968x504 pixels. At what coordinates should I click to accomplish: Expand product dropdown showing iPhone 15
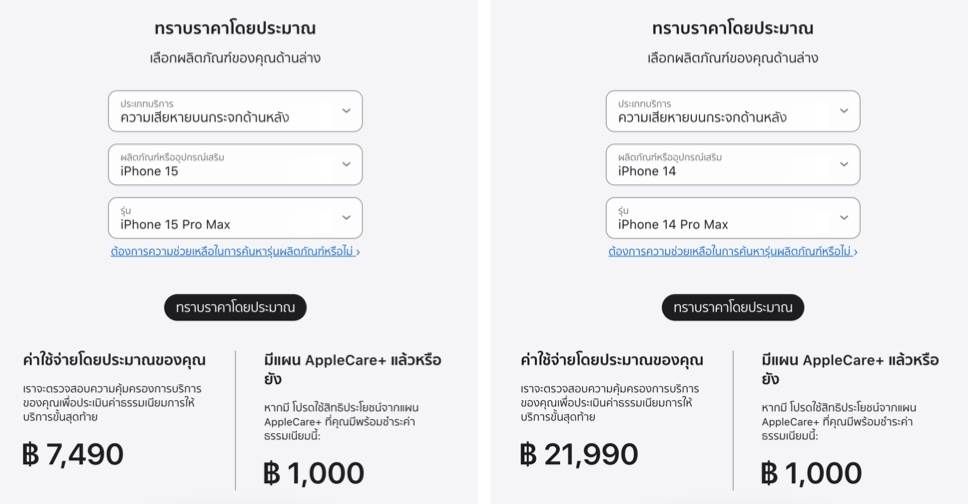pyautogui.click(x=235, y=165)
